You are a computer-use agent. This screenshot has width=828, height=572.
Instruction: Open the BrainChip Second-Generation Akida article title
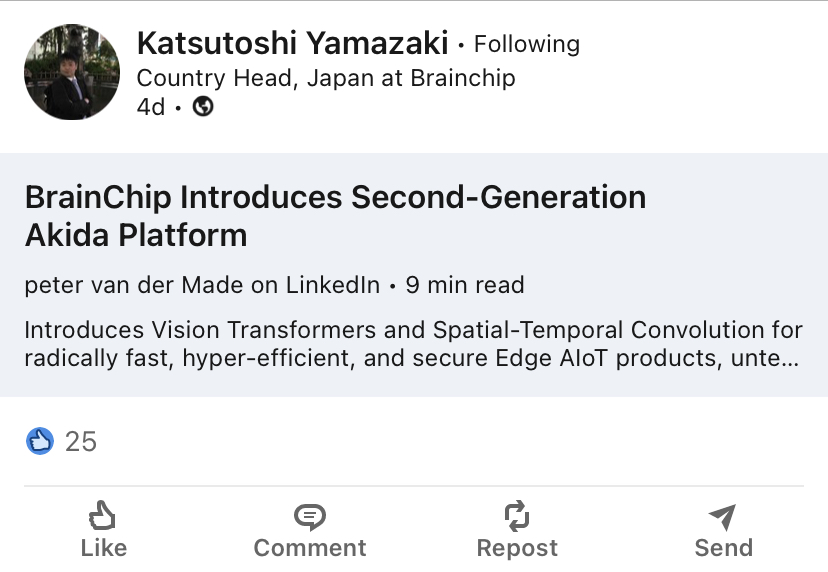pyautogui.click(x=335, y=216)
